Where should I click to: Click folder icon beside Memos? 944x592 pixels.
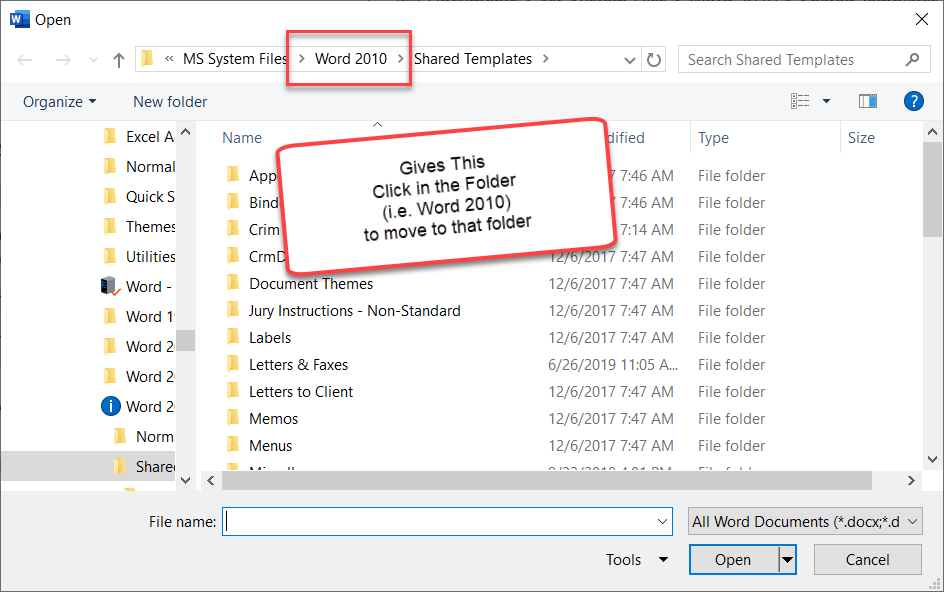tap(233, 419)
